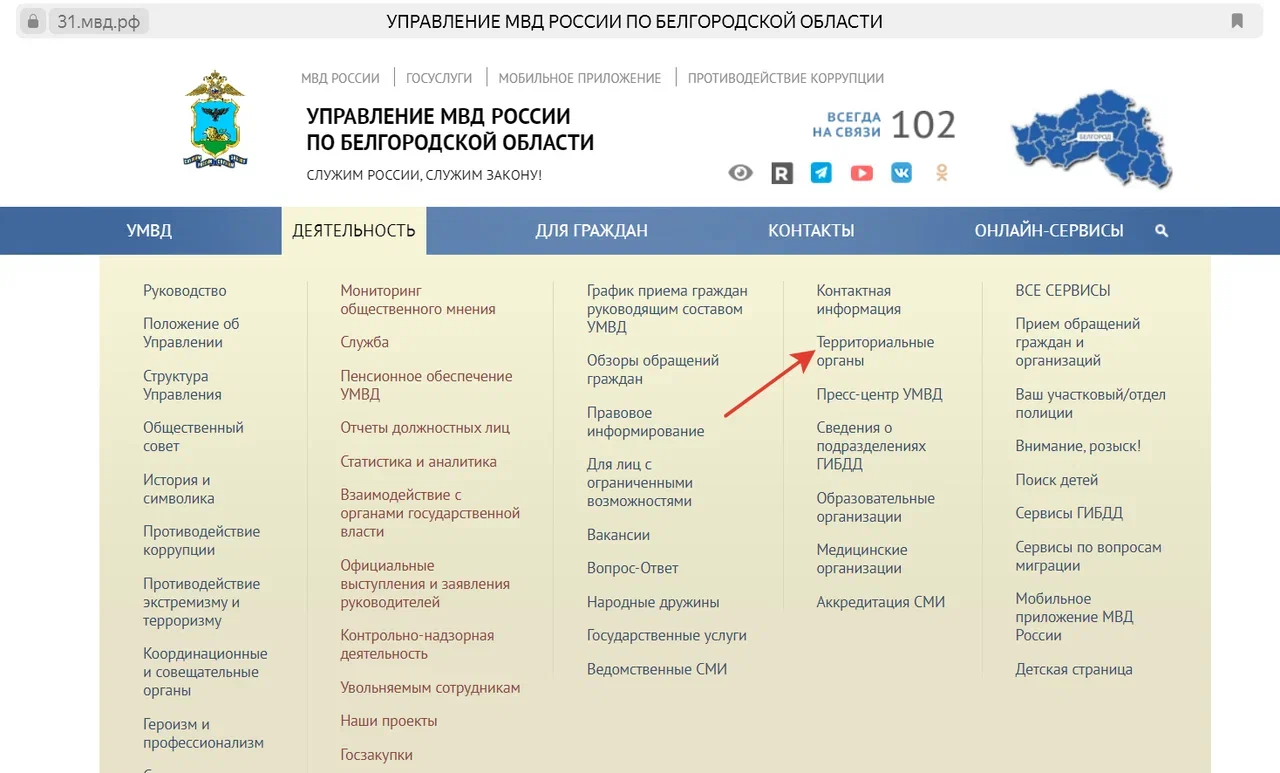Click the МОБИЛЬНОЕ ПРИЛОЖЕНИЕ top link
The height and width of the screenshot is (773, 1280).
pyautogui.click(x=580, y=78)
